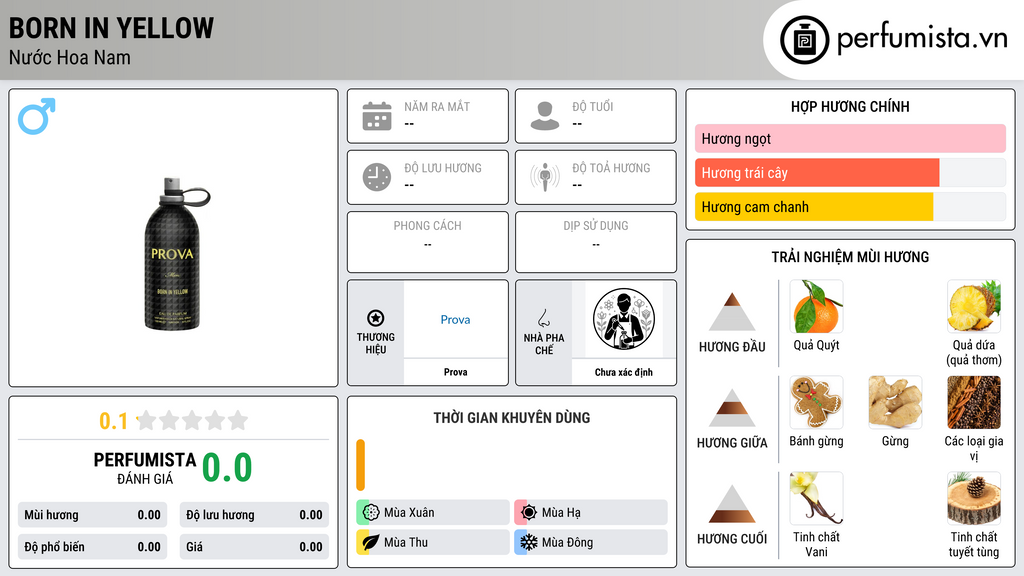
Task: Select the Tinh chất Vani note image
Action: 816,498
